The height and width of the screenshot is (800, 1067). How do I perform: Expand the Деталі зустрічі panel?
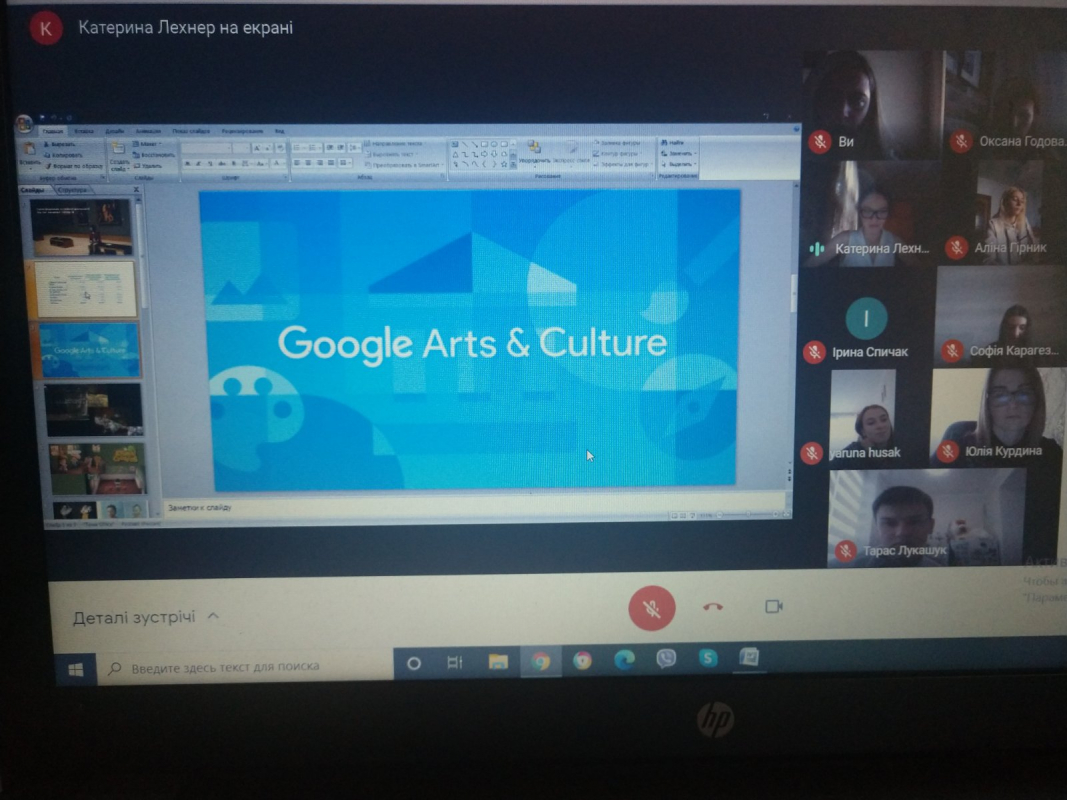146,617
